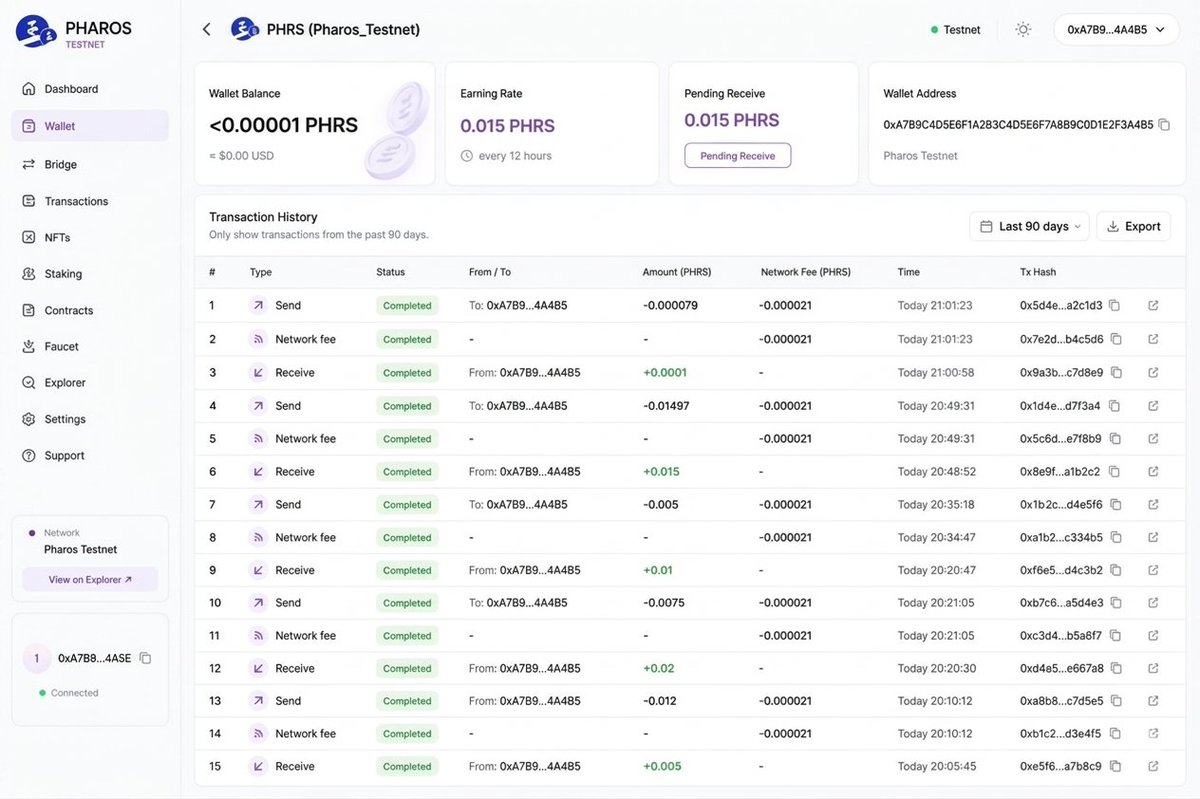Image resolution: width=1200 pixels, height=799 pixels.
Task: Open tx 0xe5f6...a7b8c9 externally
Action: (1153, 766)
